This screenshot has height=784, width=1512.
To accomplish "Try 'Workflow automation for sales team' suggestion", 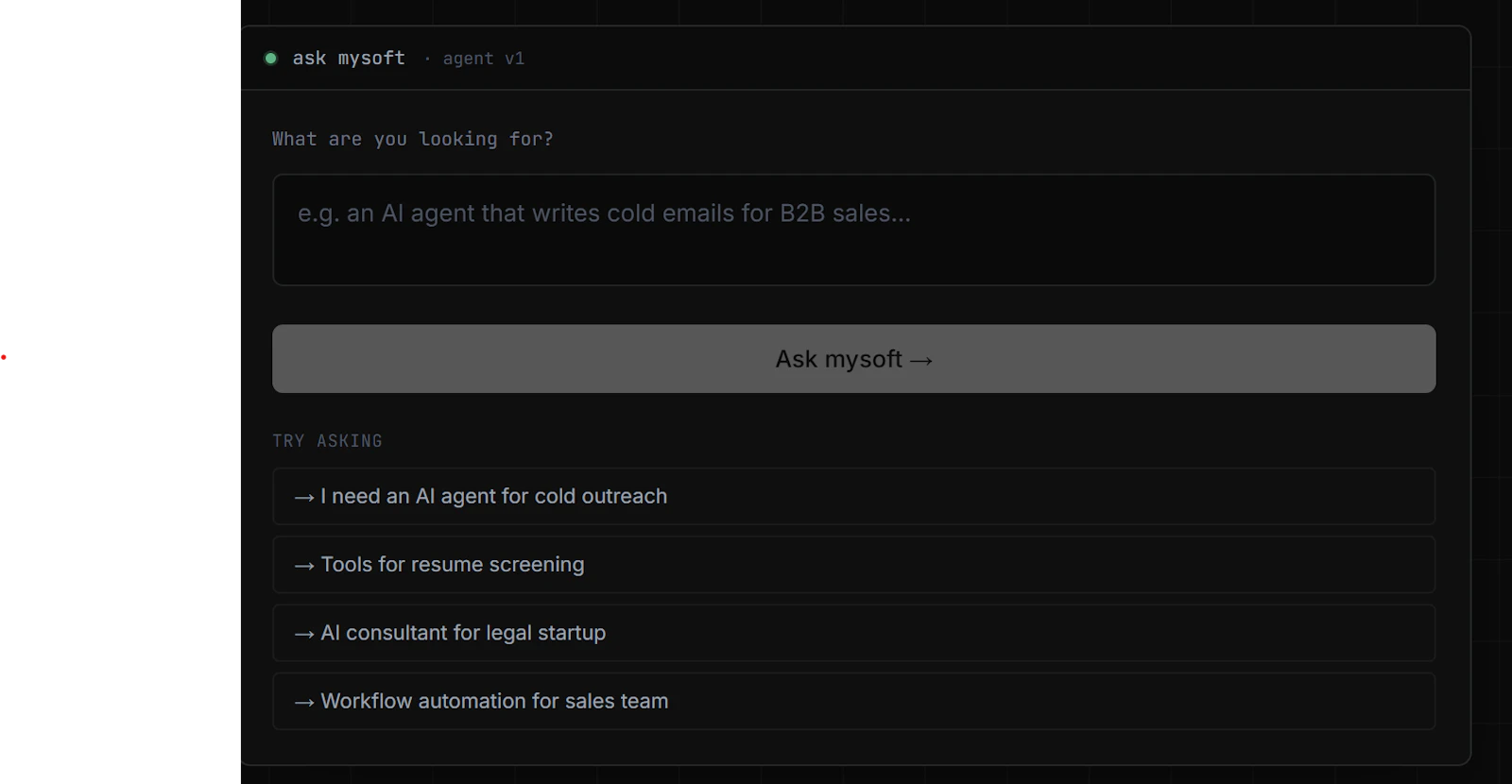I will pyautogui.click(x=853, y=701).
